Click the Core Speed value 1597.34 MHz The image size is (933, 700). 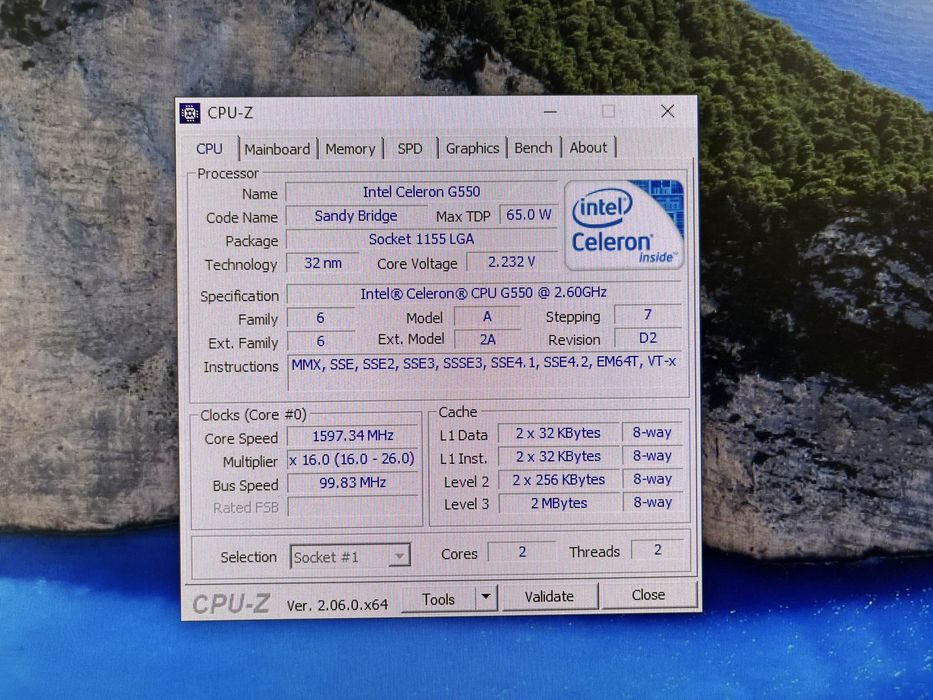(353, 436)
